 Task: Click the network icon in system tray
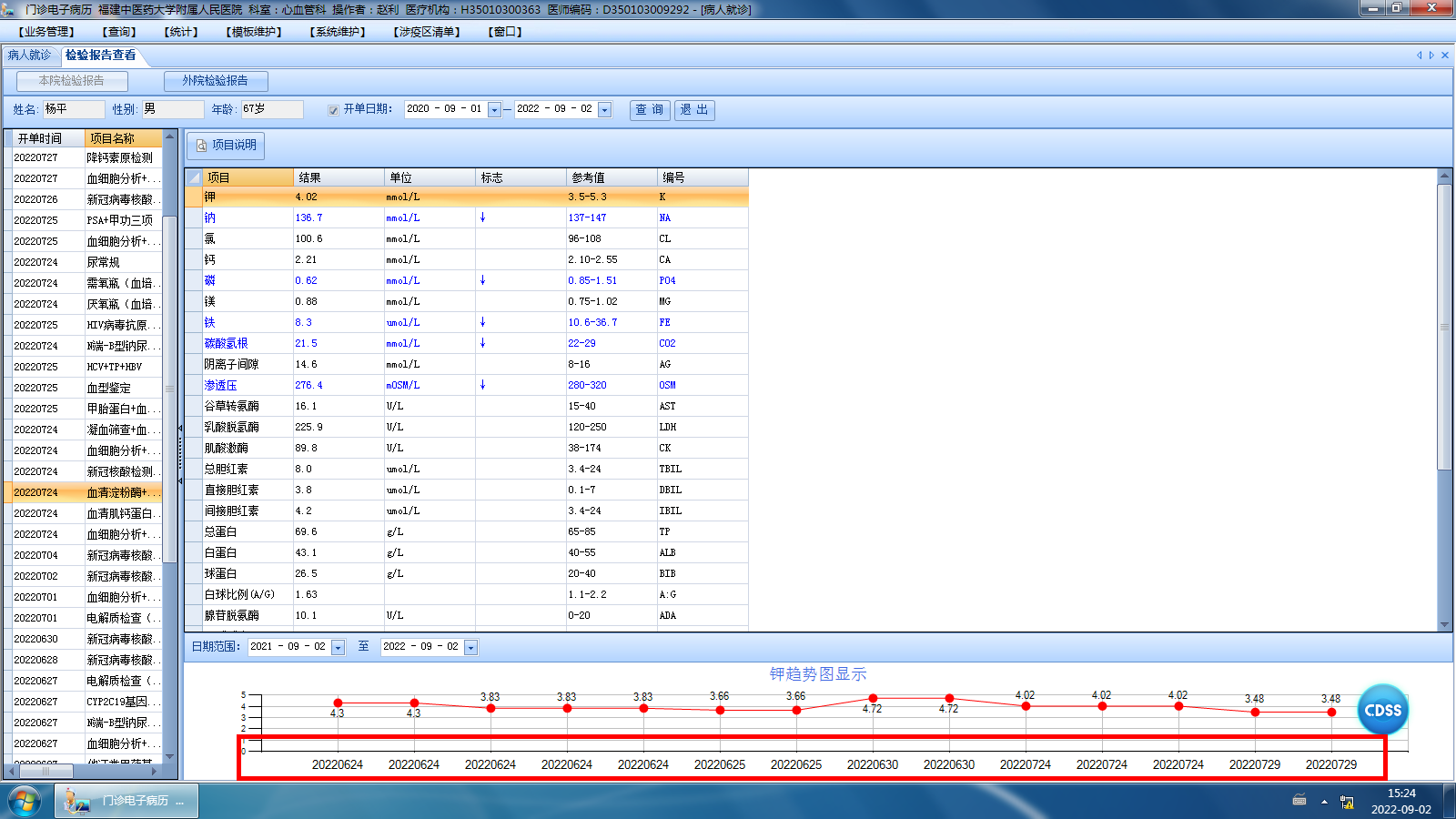pos(1347,802)
